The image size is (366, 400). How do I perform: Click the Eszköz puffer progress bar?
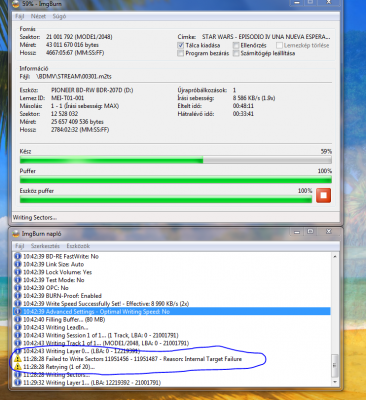(x=166, y=199)
